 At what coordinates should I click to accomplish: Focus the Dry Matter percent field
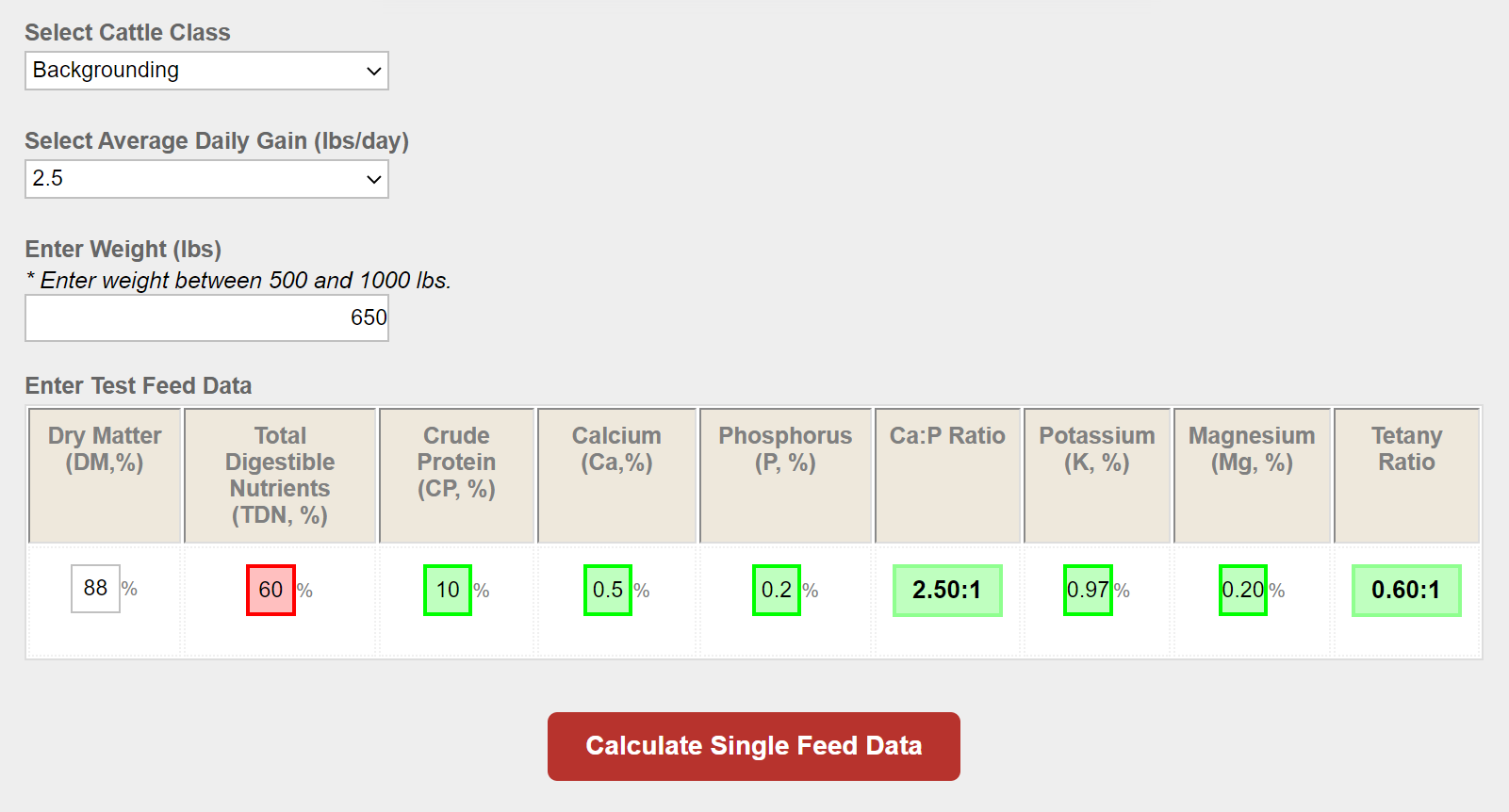95,589
